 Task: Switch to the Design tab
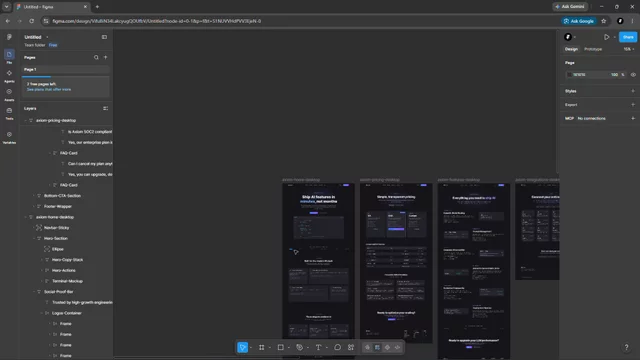(x=571, y=49)
